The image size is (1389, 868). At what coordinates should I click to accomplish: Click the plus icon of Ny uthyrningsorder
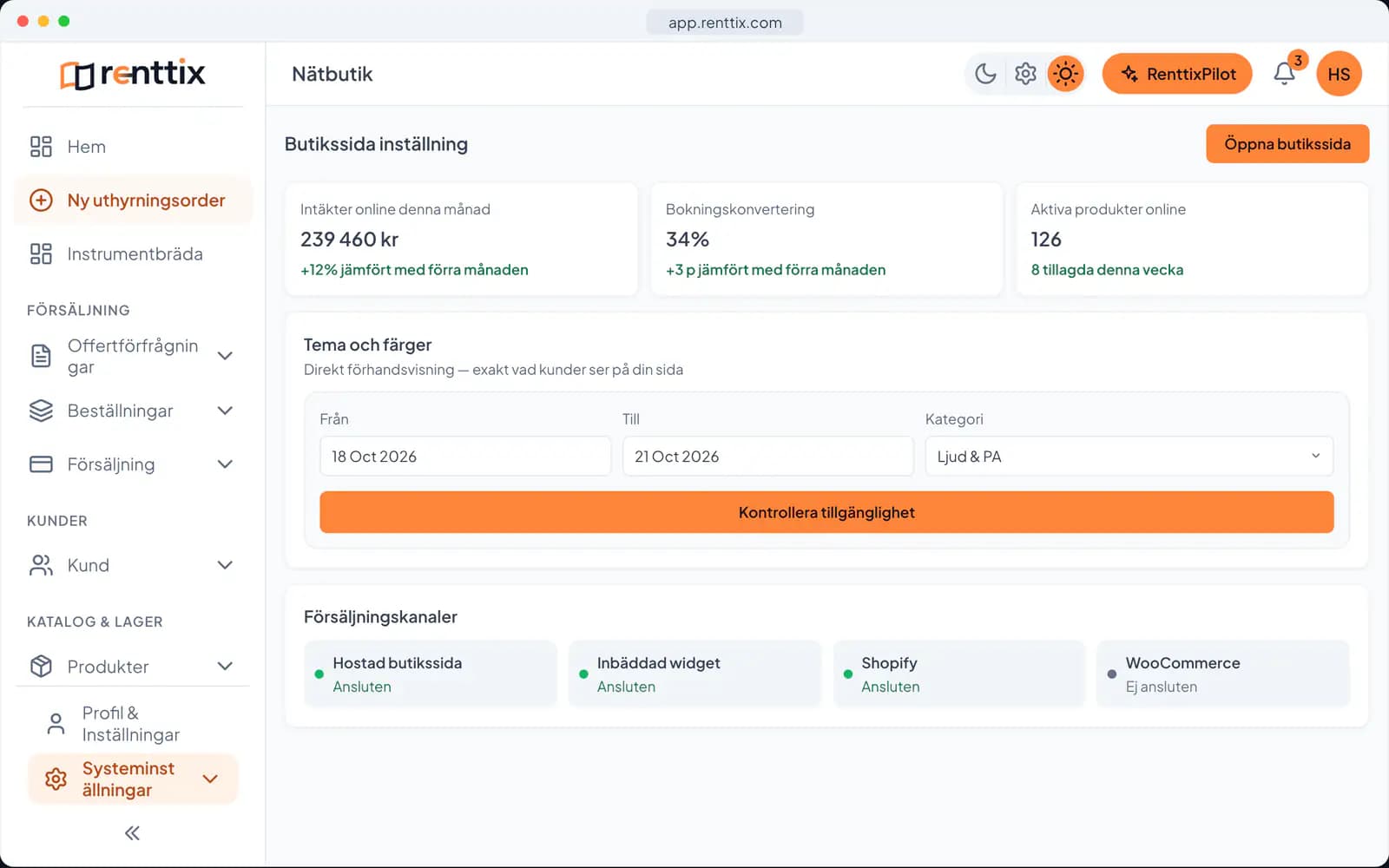(x=41, y=201)
